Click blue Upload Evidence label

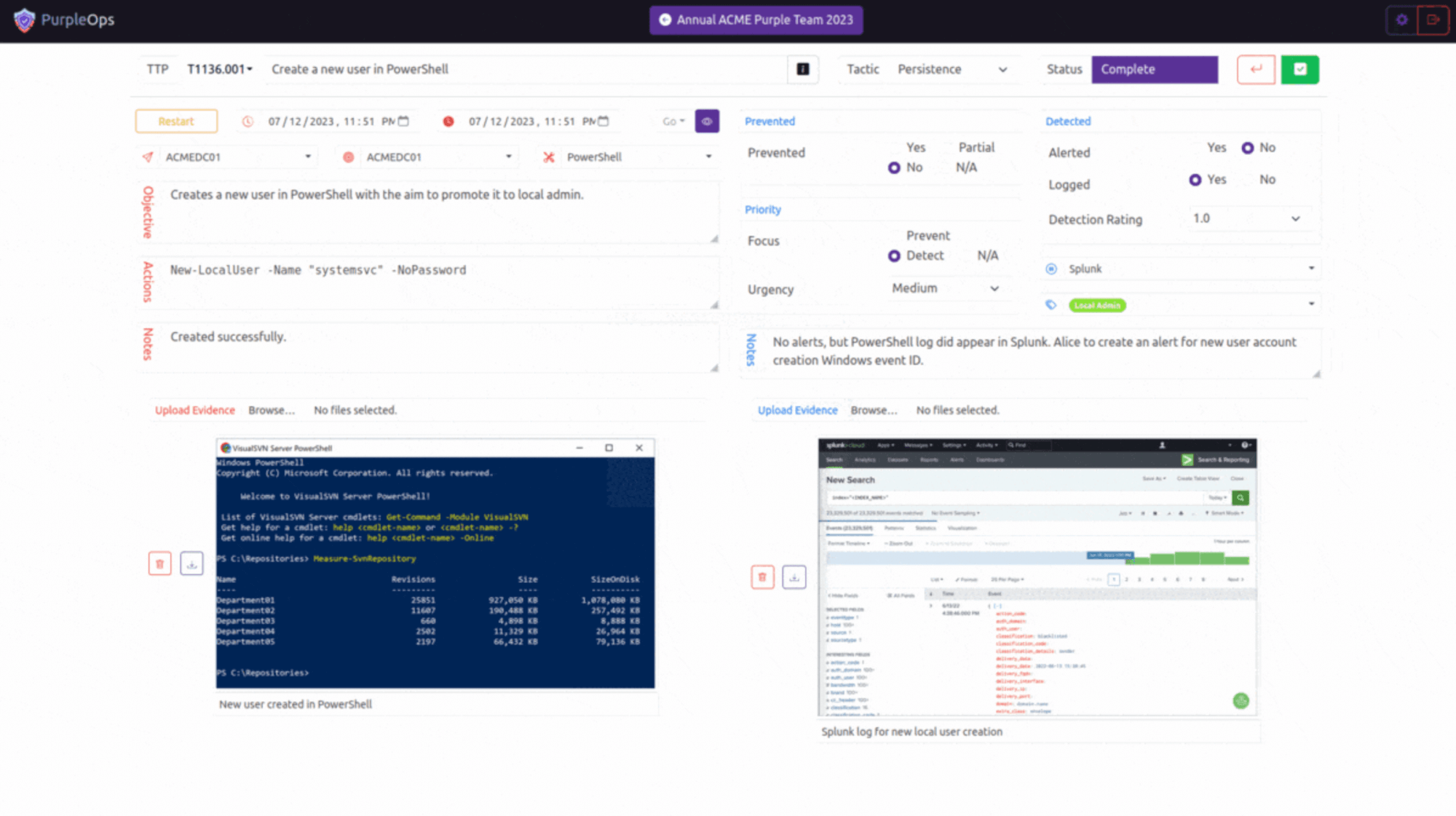tap(797, 410)
